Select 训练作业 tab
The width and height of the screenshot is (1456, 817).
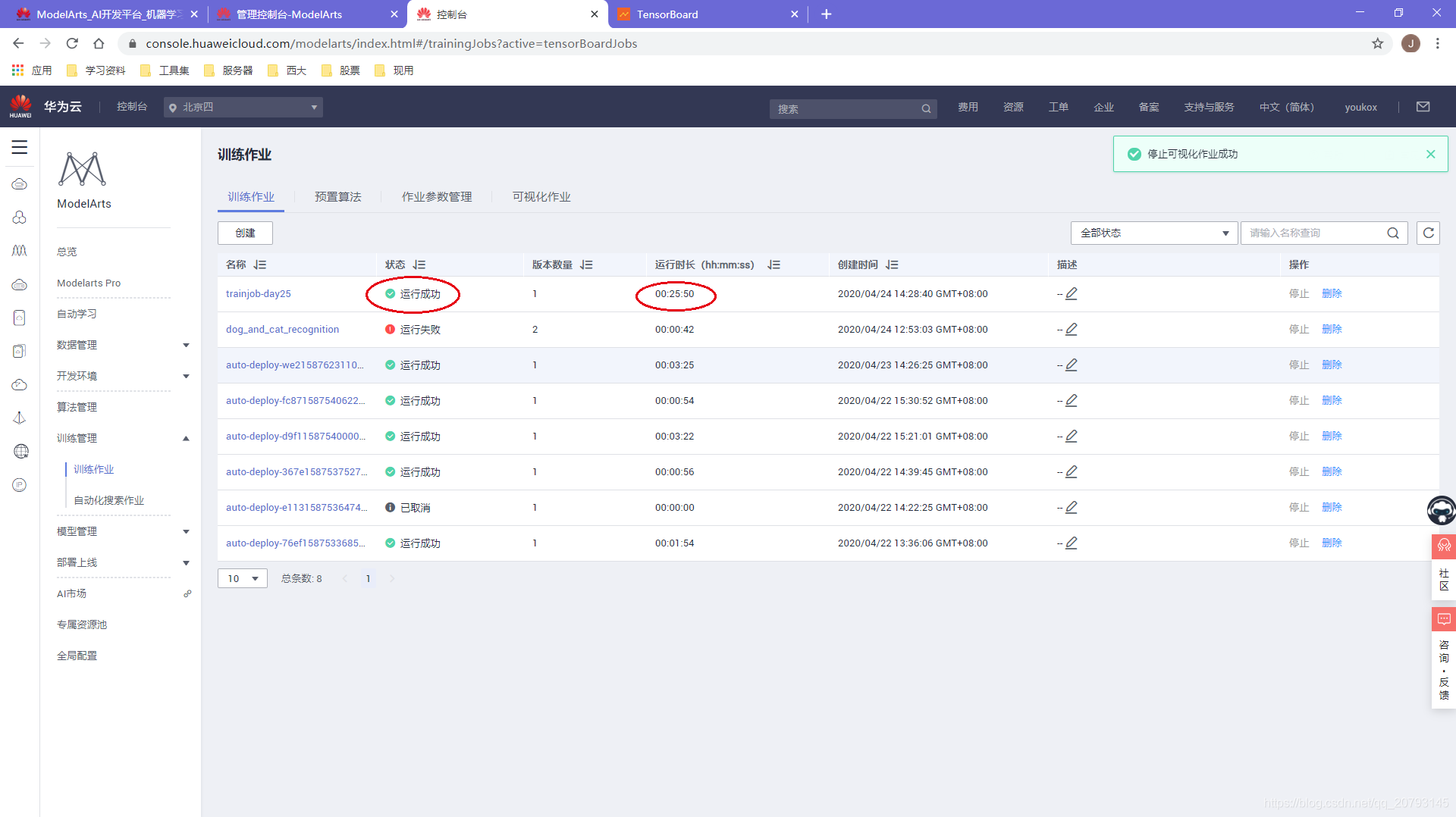click(x=251, y=196)
